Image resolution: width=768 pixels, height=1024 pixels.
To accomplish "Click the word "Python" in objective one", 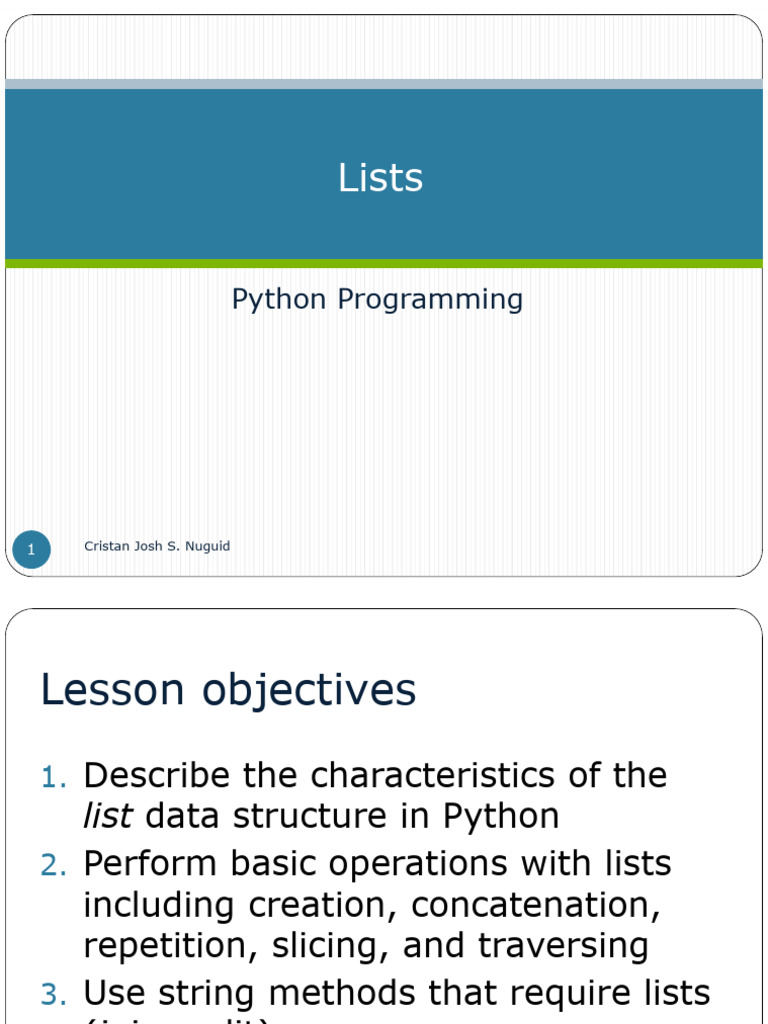I will point(501,817).
